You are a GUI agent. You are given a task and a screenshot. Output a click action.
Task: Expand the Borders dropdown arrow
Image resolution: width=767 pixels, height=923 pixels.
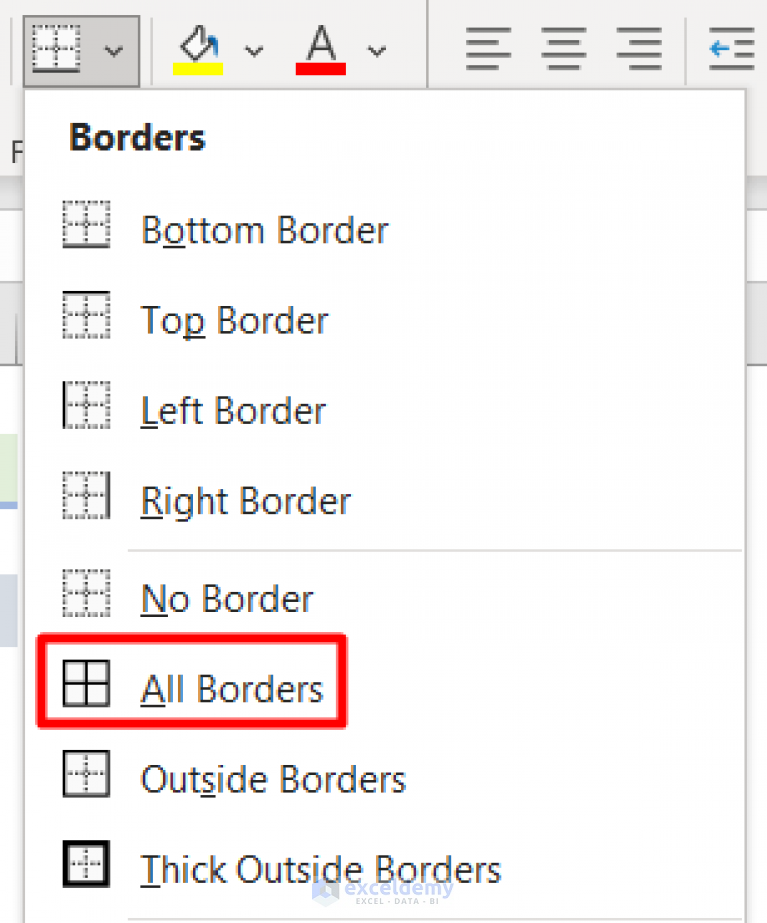tap(113, 50)
